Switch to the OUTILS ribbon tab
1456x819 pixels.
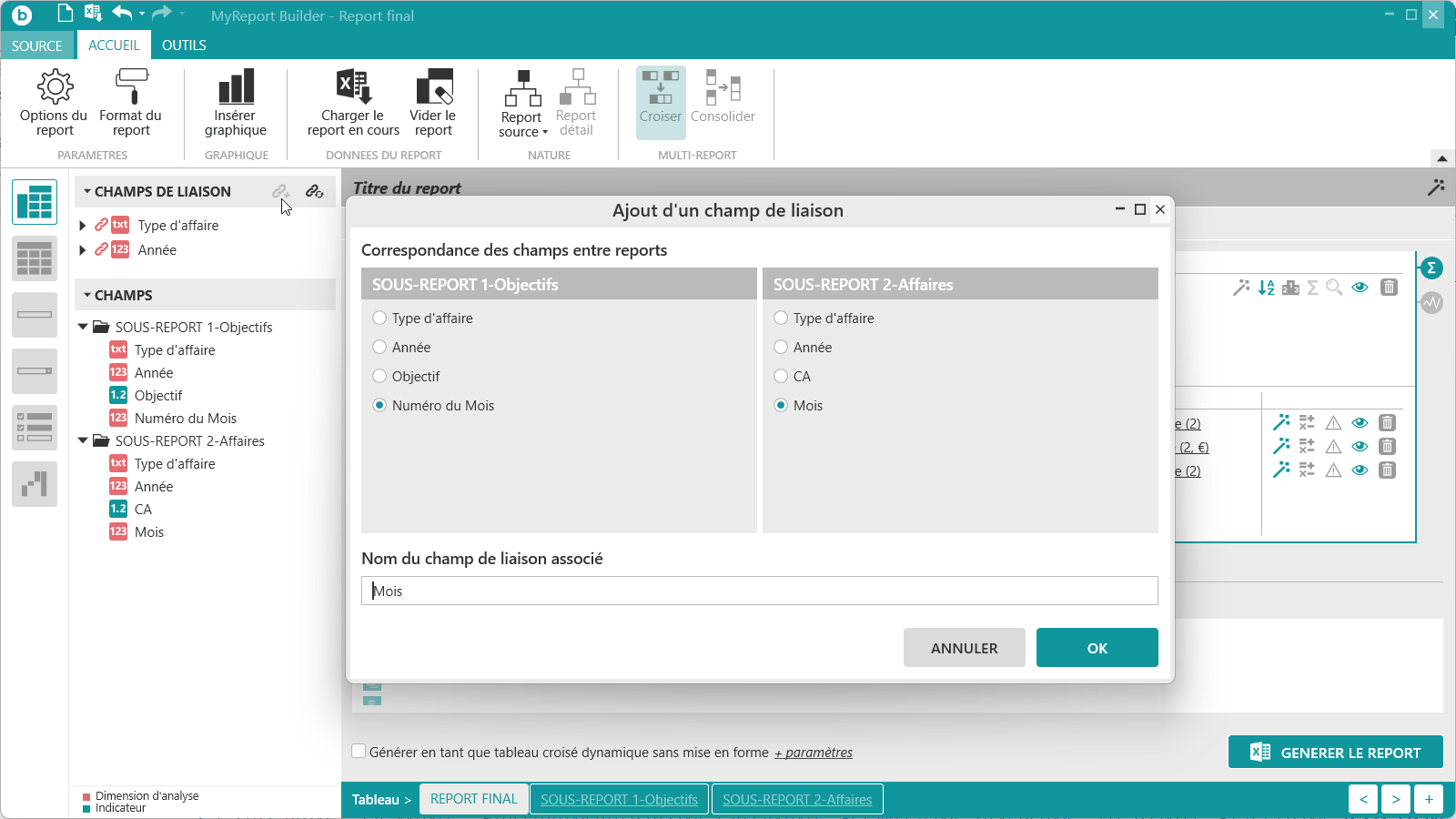(x=184, y=45)
